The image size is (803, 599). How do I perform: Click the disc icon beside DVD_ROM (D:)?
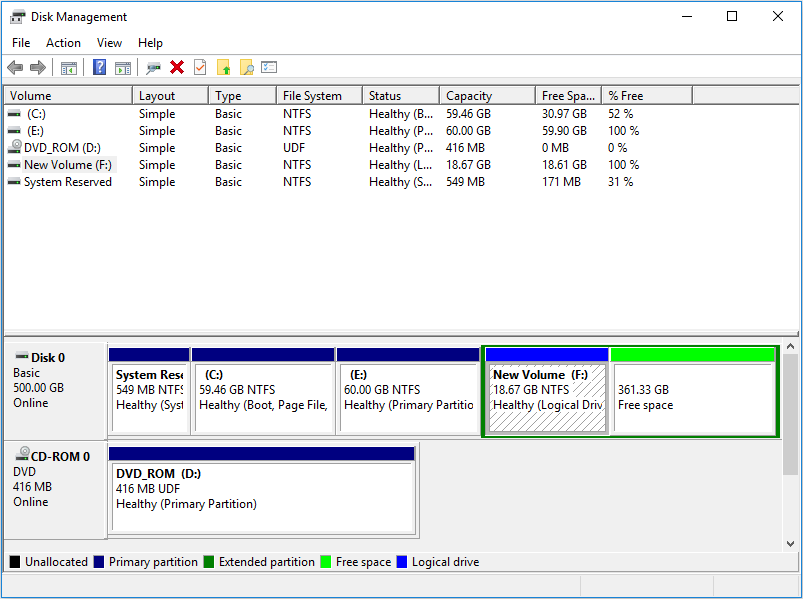(x=15, y=147)
